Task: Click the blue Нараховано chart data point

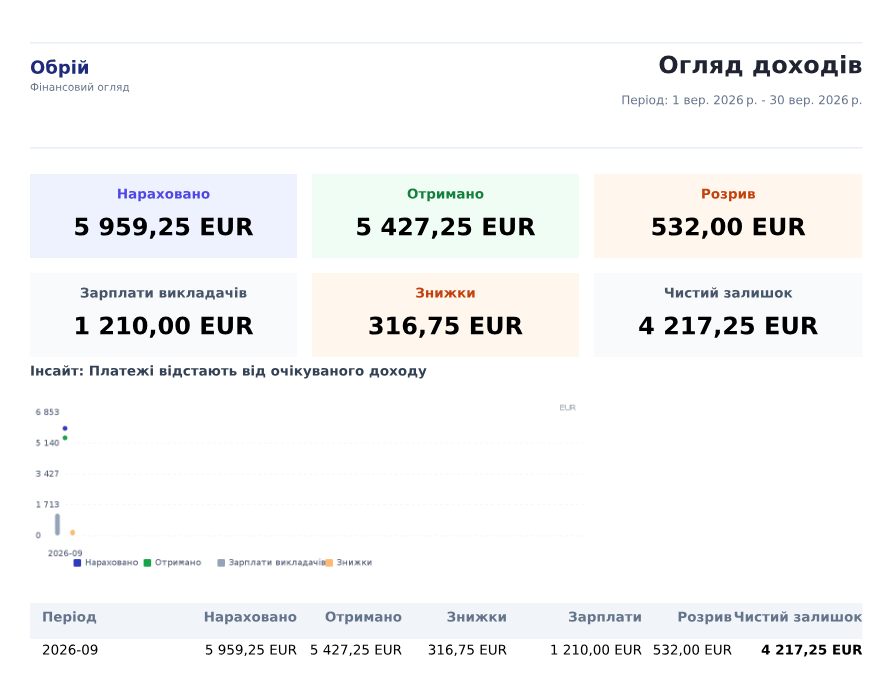Action: (x=65, y=428)
